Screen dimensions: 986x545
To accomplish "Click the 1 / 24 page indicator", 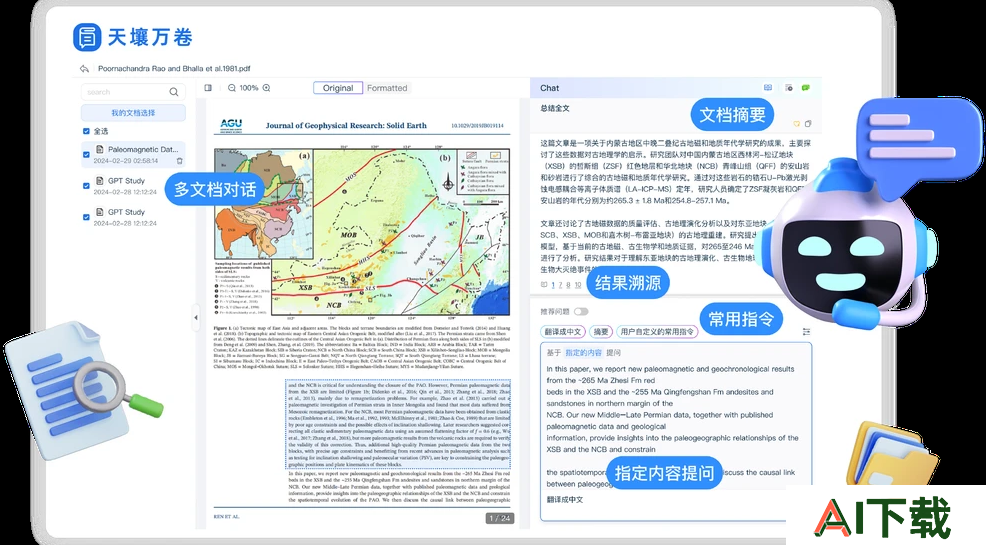I will click(500, 518).
